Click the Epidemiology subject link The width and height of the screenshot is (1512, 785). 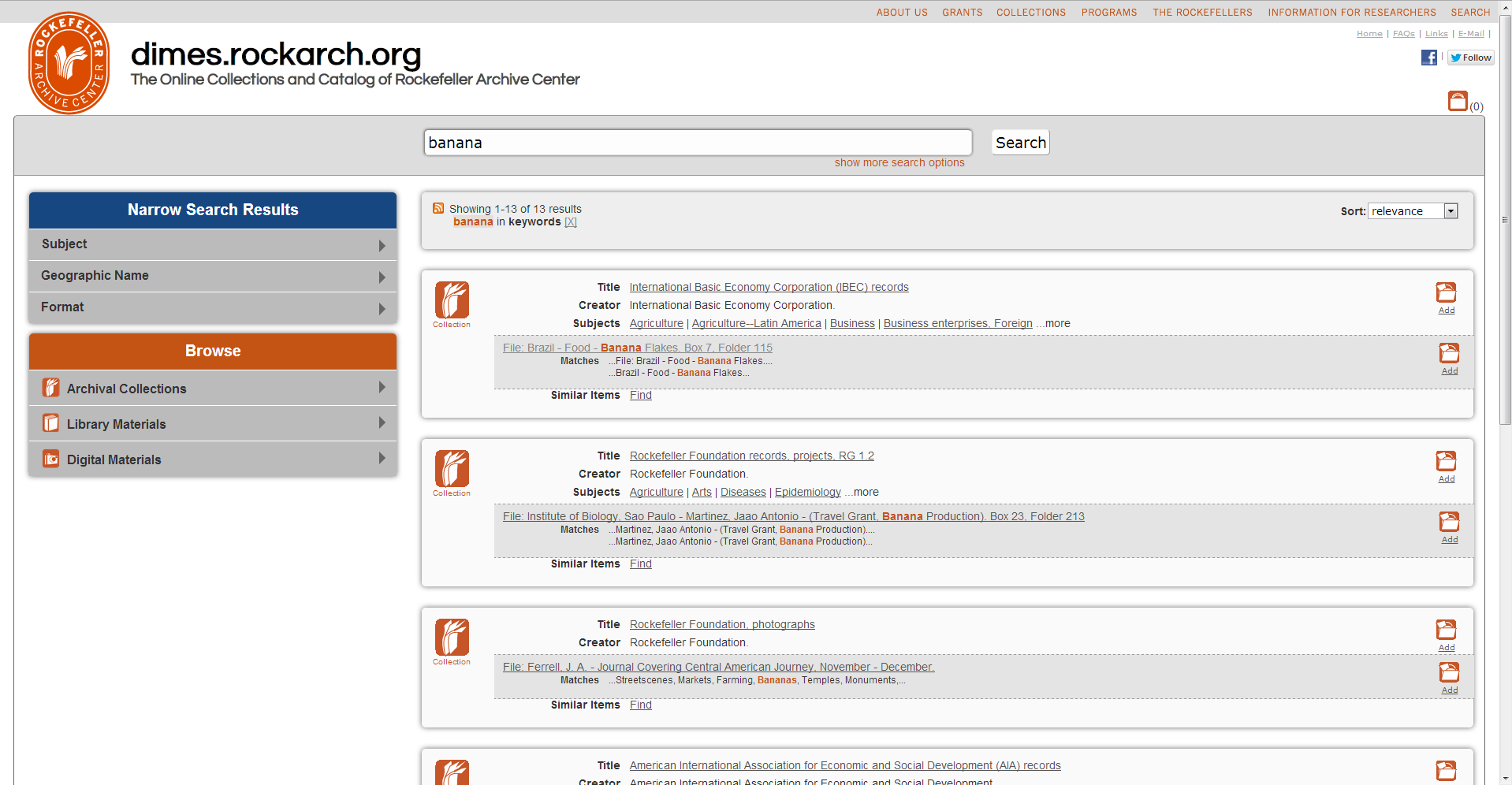tap(807, 492)
